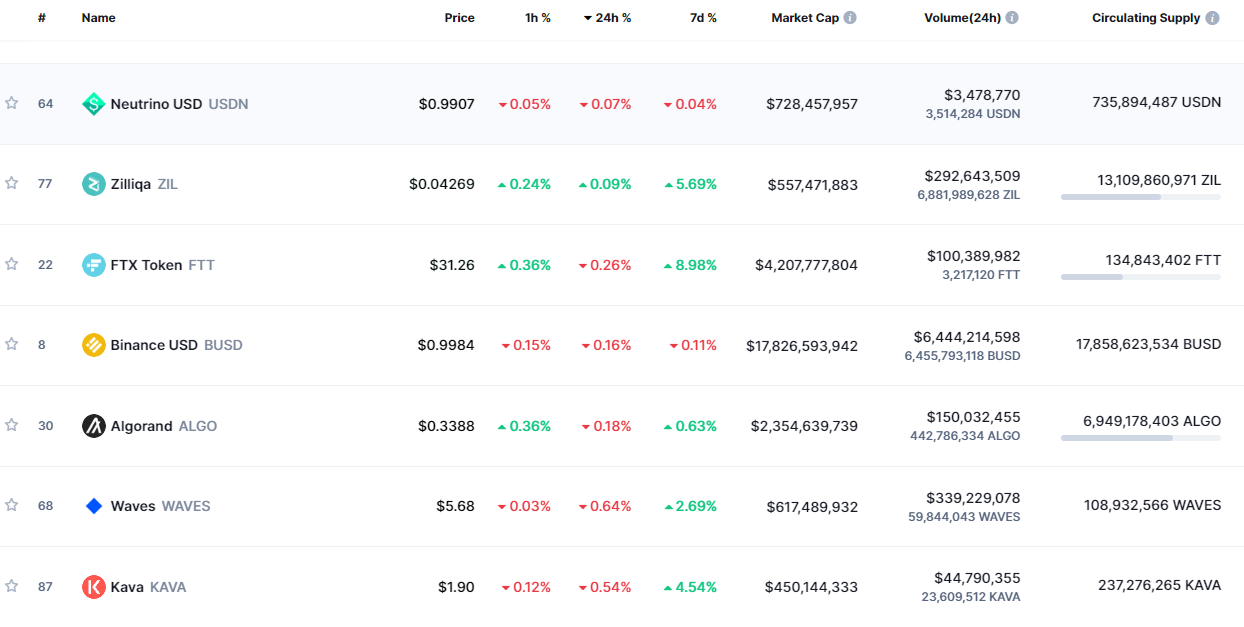
Task: Click Waves price $5.68
Action: click(x=455, y=506)
